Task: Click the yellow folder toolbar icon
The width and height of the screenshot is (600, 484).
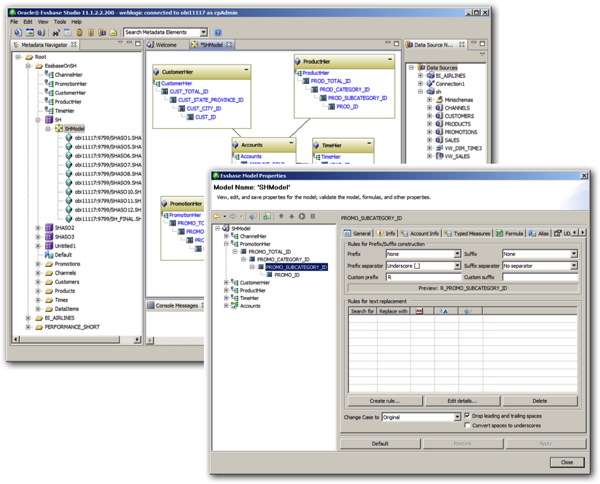Action: coord(113,33)
